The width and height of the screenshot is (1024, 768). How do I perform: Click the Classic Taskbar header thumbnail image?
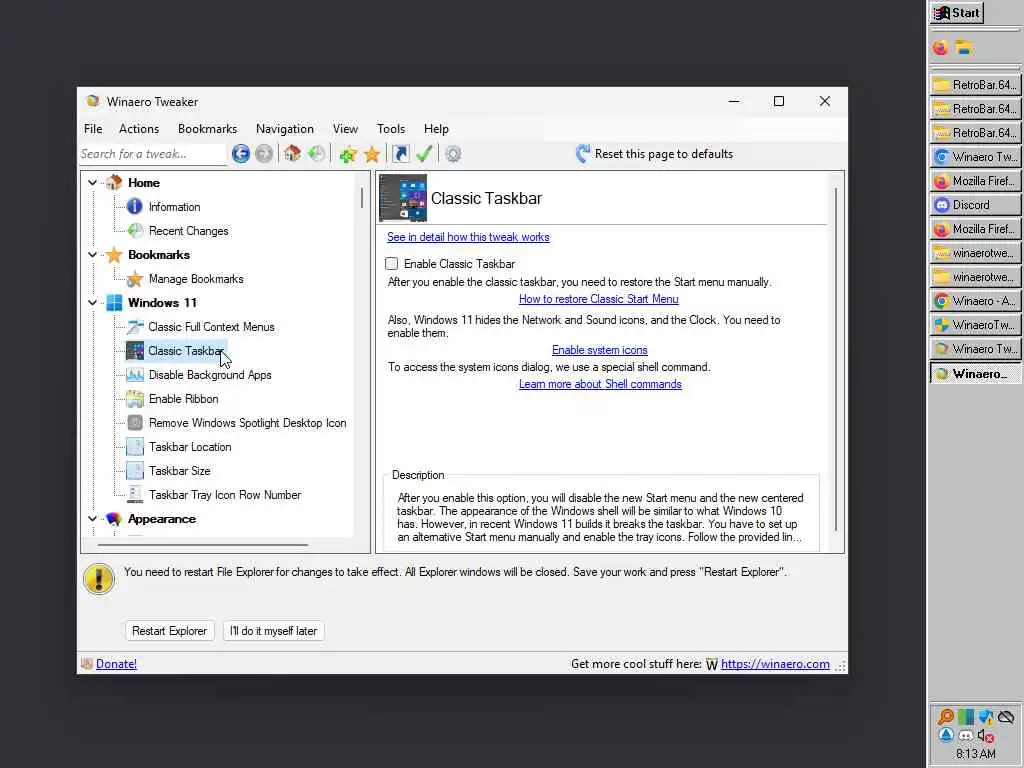(x=403, y=198)
